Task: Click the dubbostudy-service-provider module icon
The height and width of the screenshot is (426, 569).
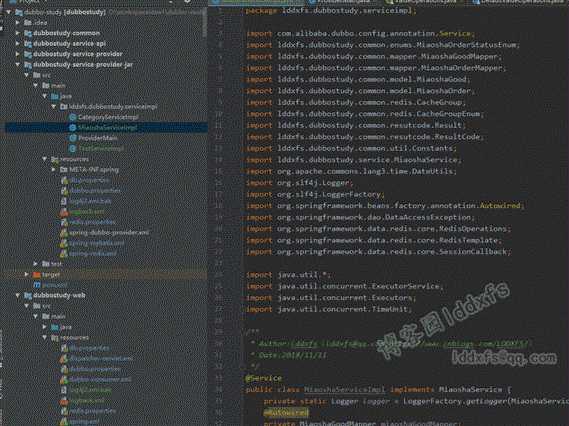Action: point(28,54)
